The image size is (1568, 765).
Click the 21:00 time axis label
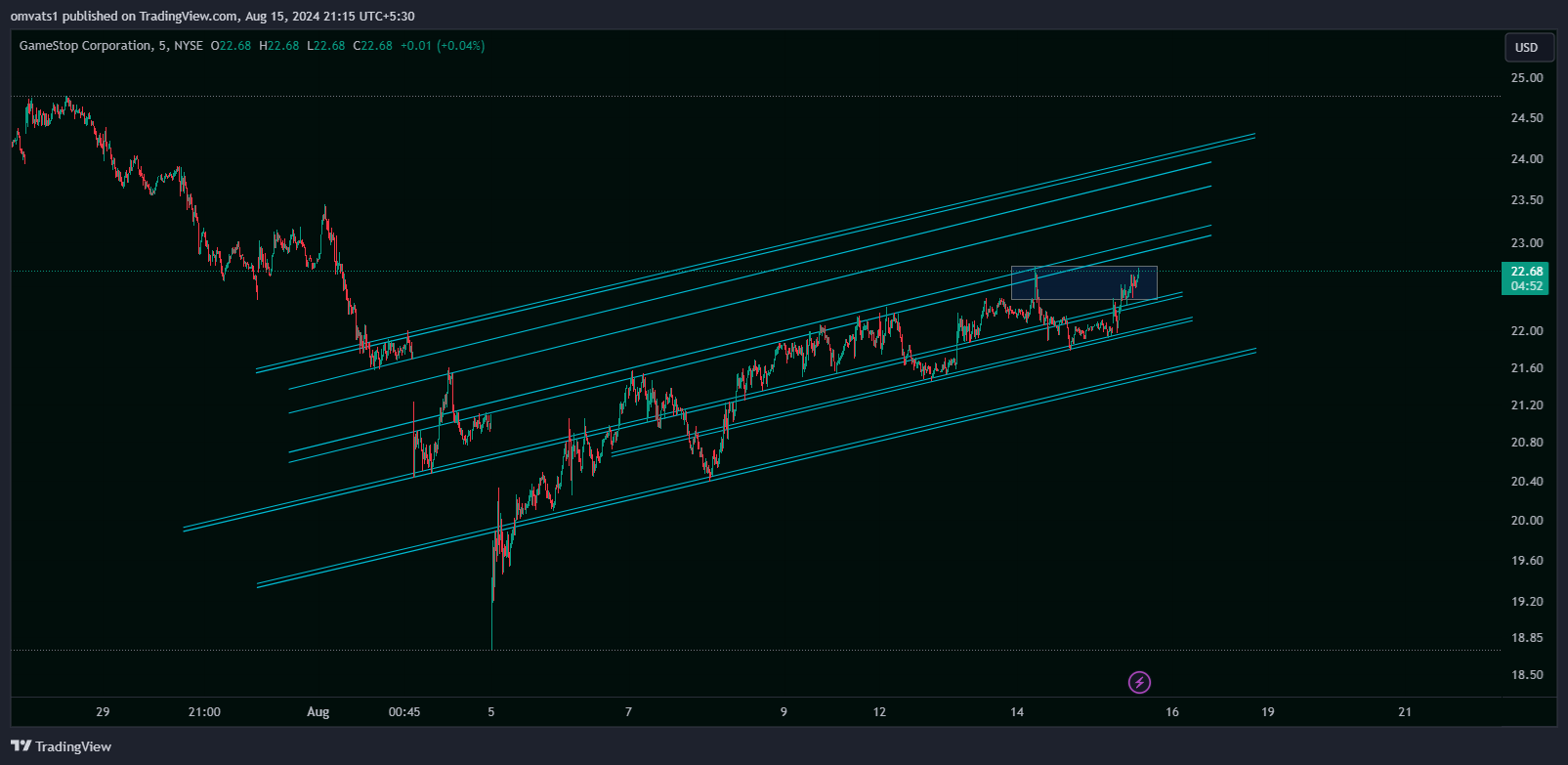[204, 712]
